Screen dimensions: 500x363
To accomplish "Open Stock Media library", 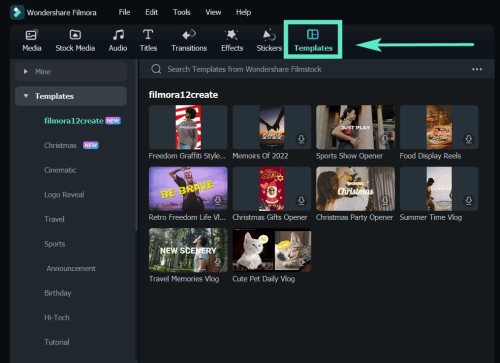I will click(x=75, y=35).
